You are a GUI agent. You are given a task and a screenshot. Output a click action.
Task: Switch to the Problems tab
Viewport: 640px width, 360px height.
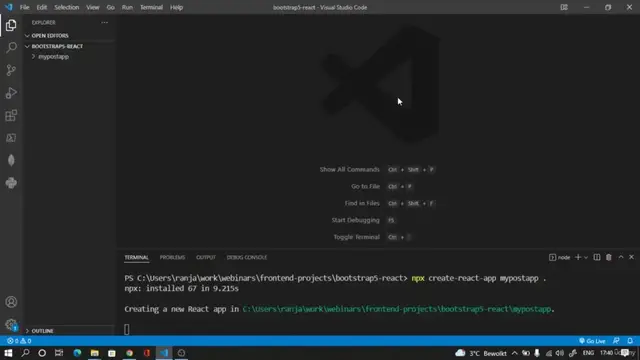[x=172, y=257]
